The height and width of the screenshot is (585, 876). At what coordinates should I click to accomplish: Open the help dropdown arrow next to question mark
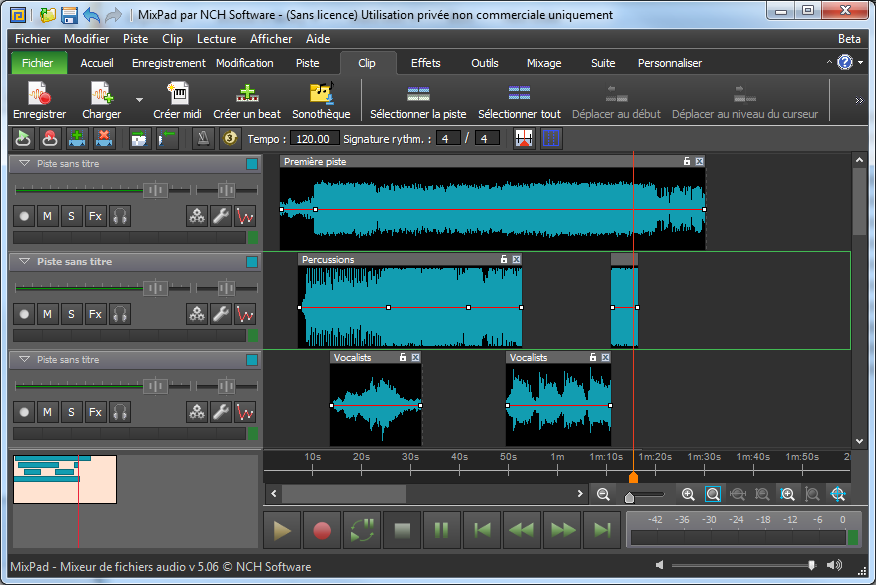(x=861, y=63)
